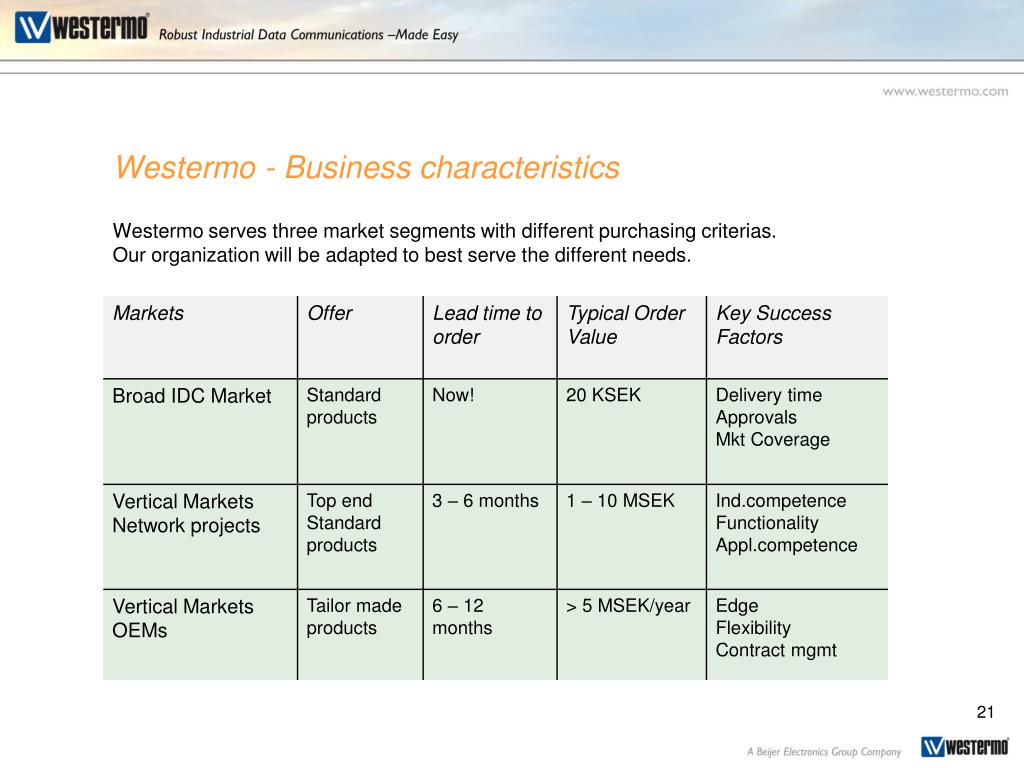Viewport: 1024px width, 768px height.
Task: Click the slide number 21
Action: point(985,712)
